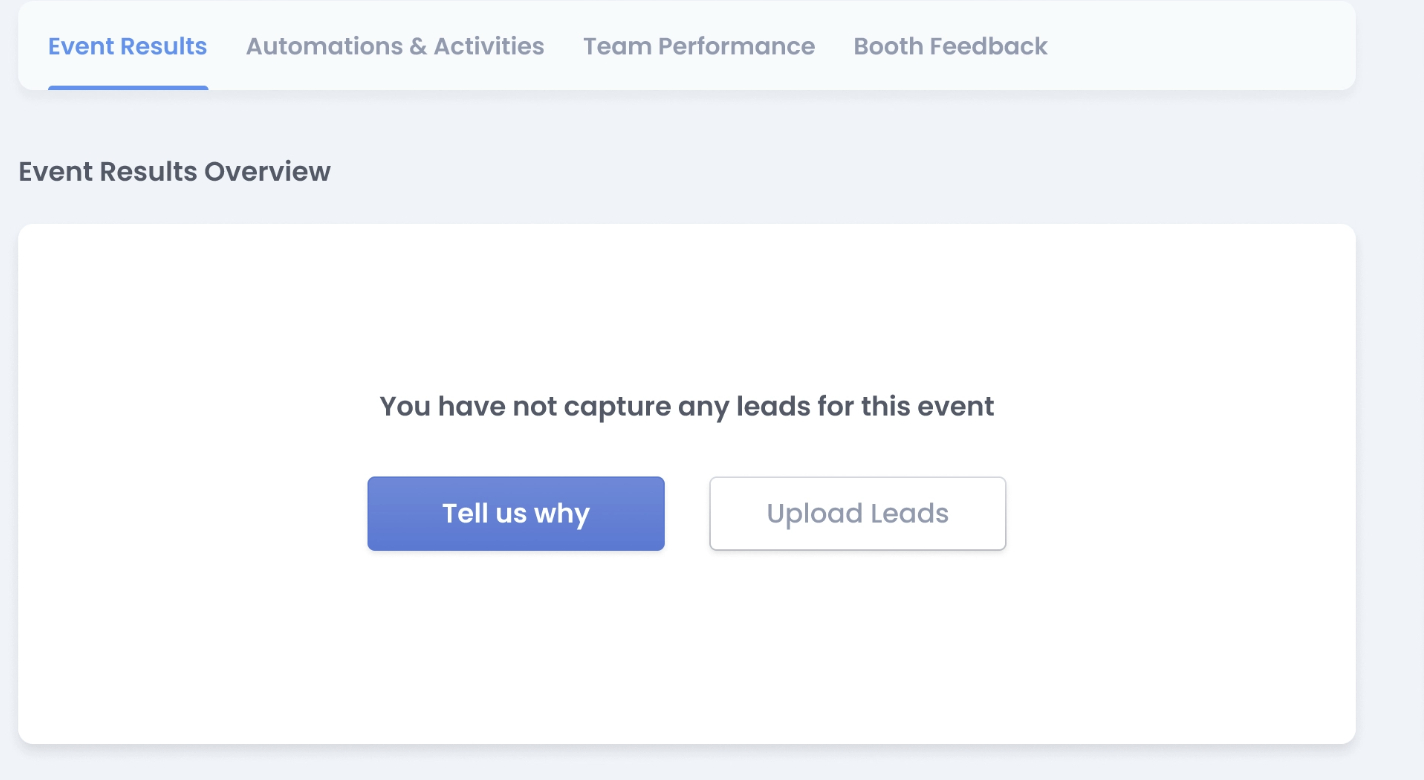View automations and activities for the event

395,46
